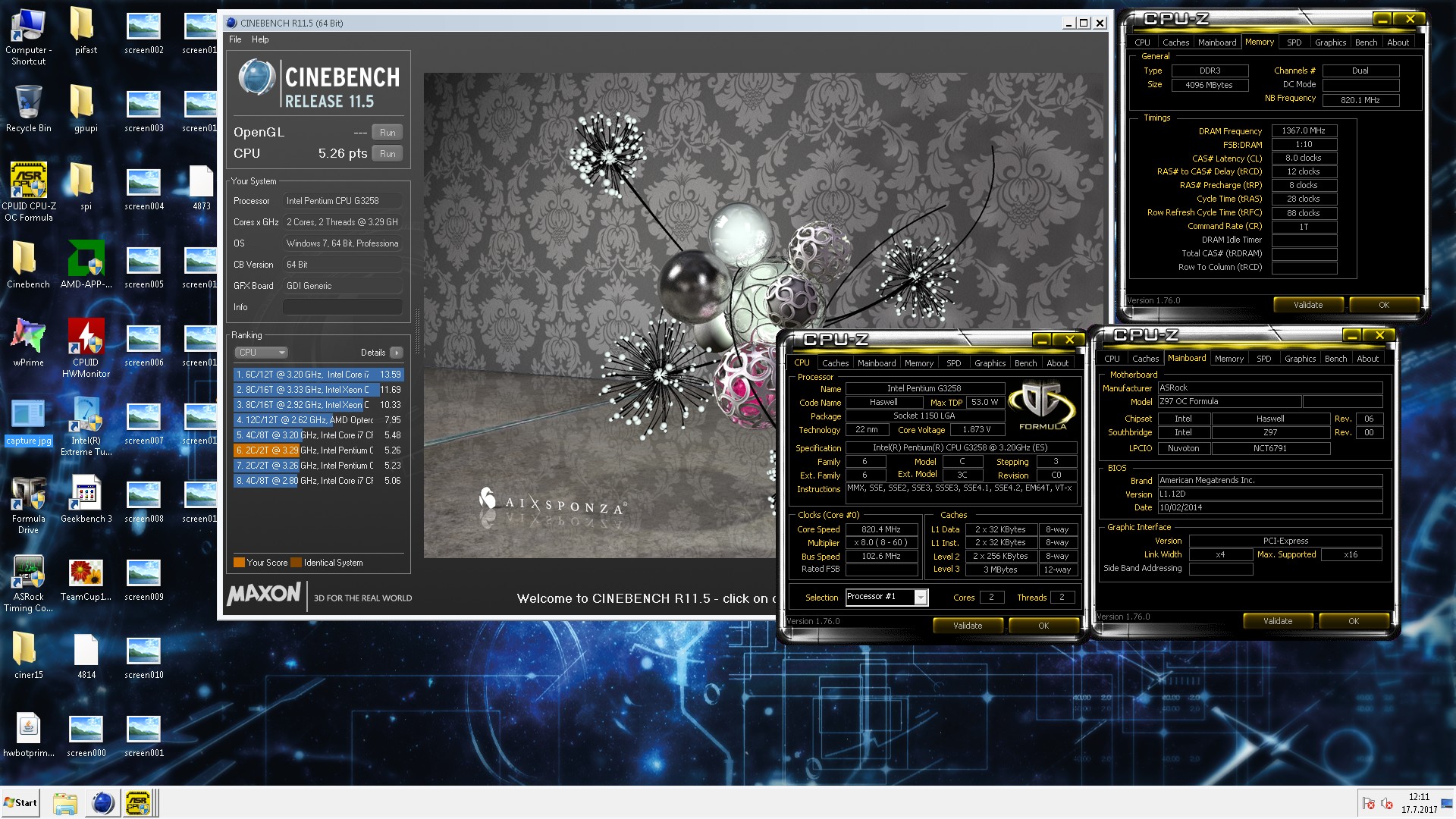Select the capture.jpg desktop file
1456x819 pixels.
[x=28, y=422]
